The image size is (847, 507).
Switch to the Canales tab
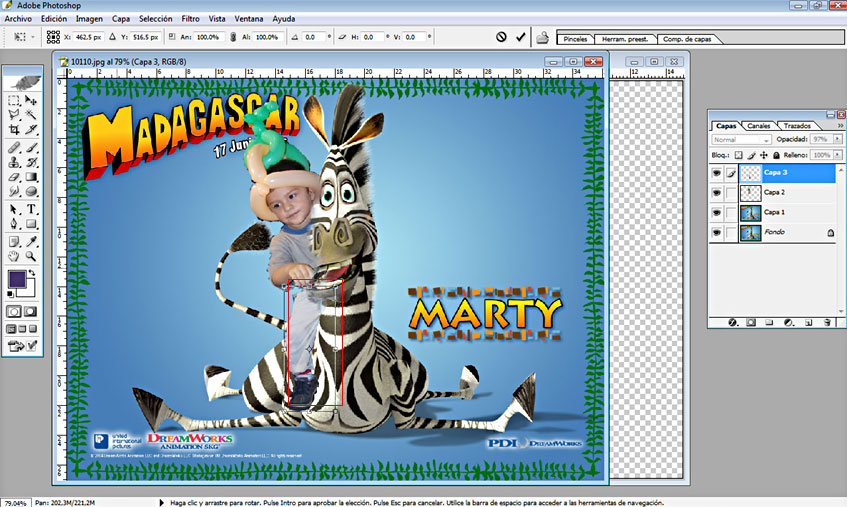tap(759, 126)
